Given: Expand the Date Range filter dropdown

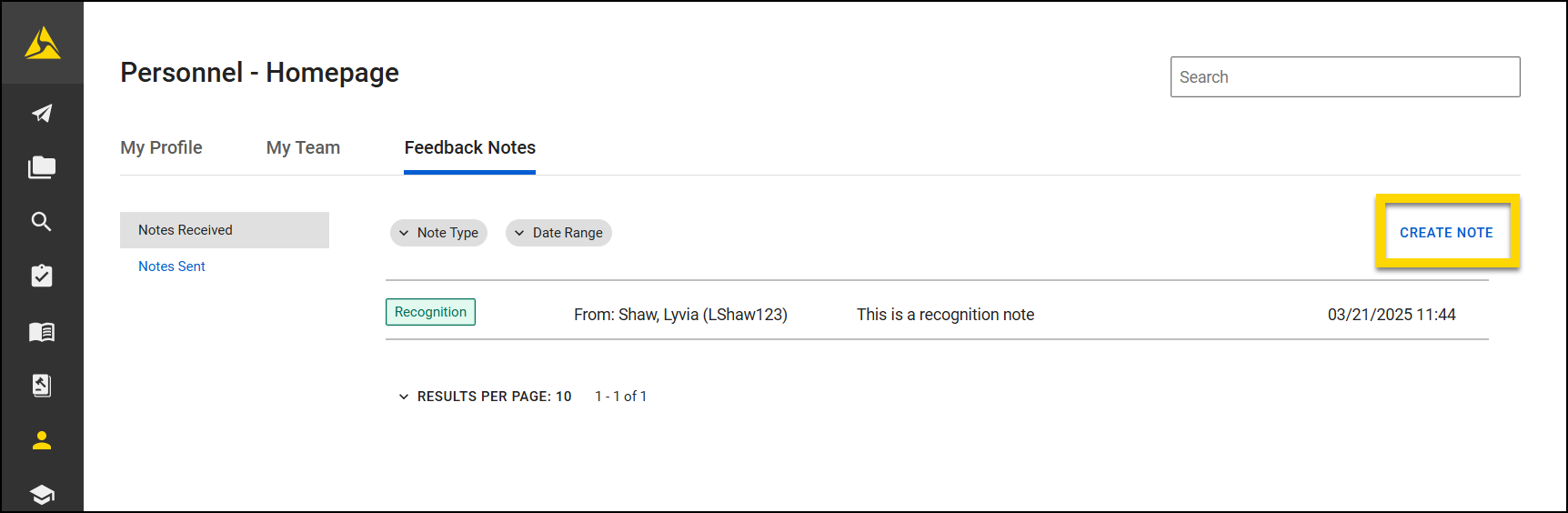Looking at the screenshot, I should 558,233.
